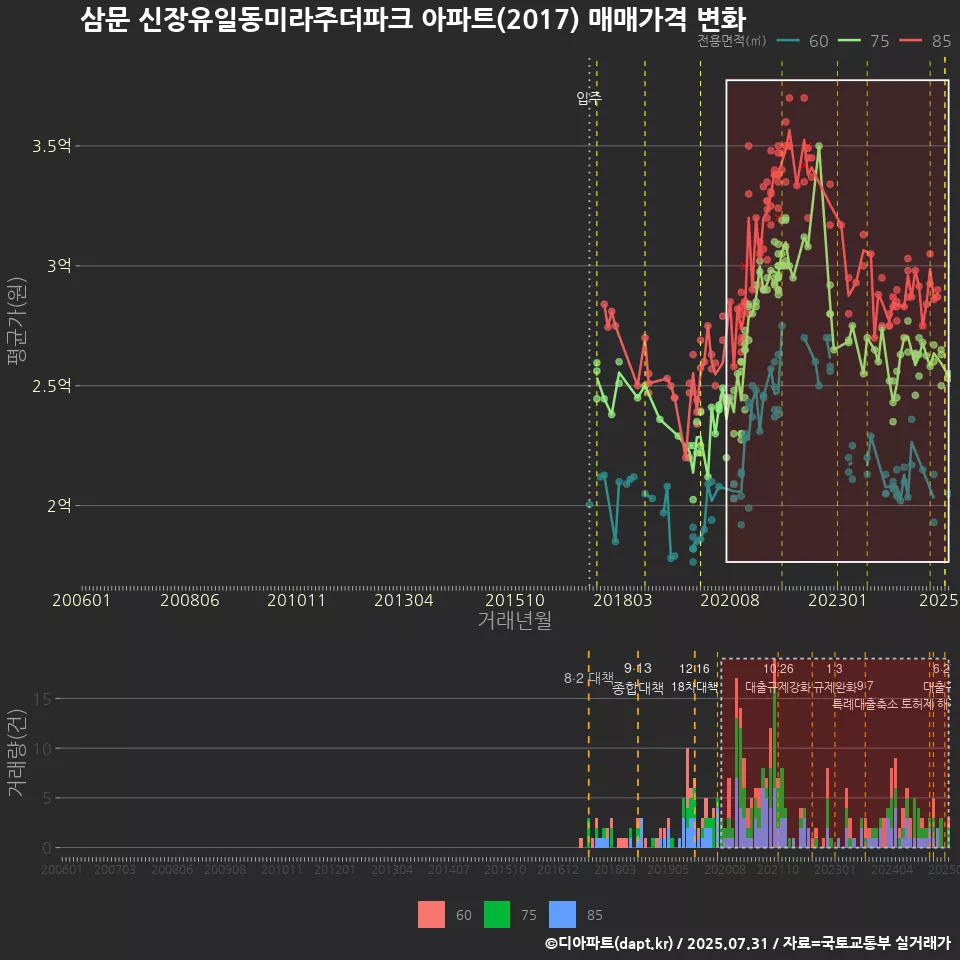Click 201011 on the price chart x-axis
This screenshot has width=960, height=960.
tap(296, 600)
